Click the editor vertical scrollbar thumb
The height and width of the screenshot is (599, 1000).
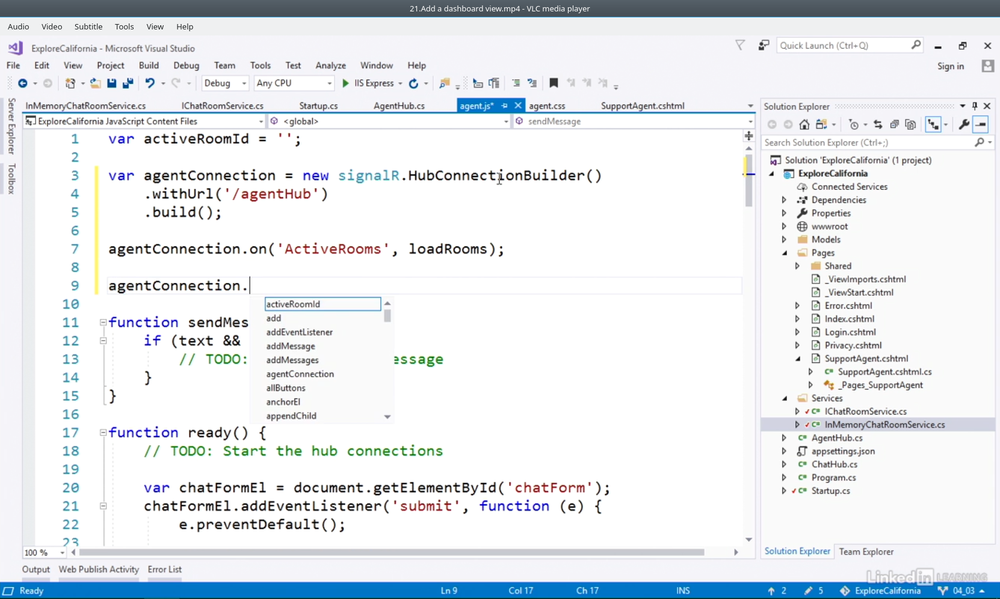749,180
